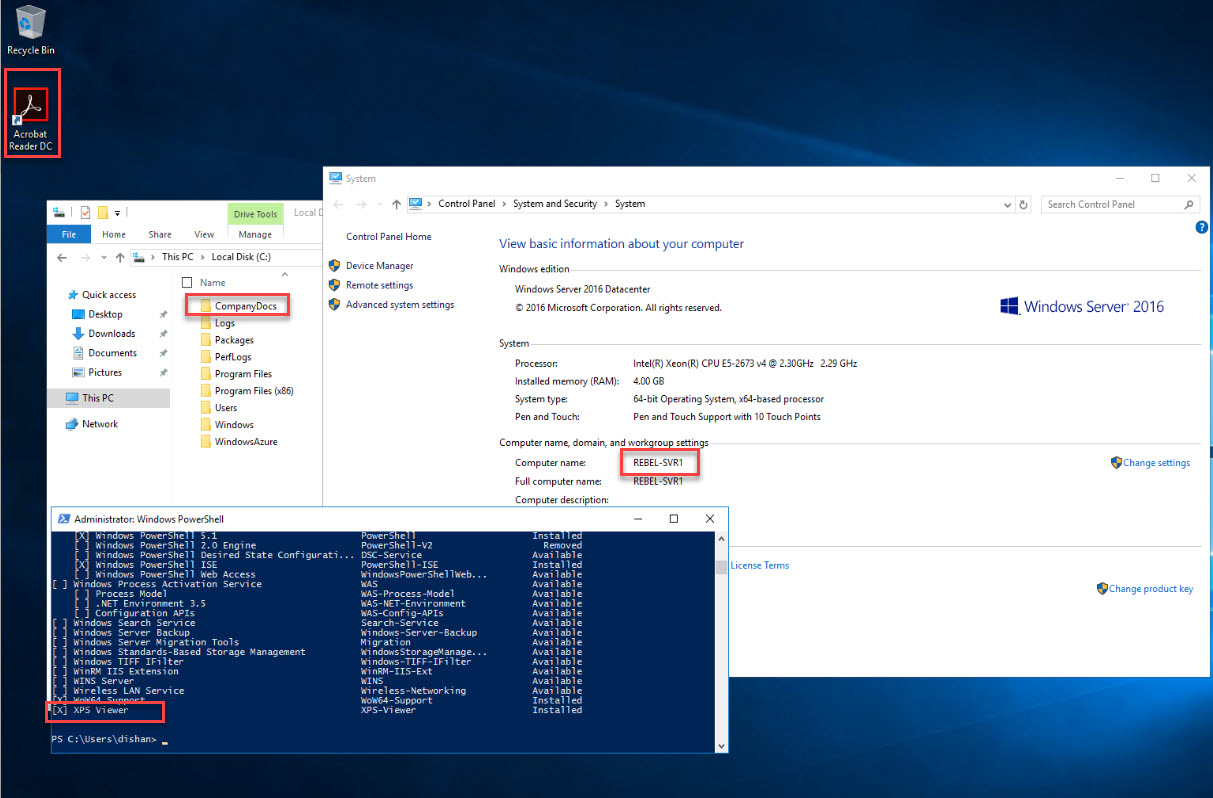The width and height of the screenshot is (1213, 798).
Task: Go up one level in File Explorer
Action: 121,257
